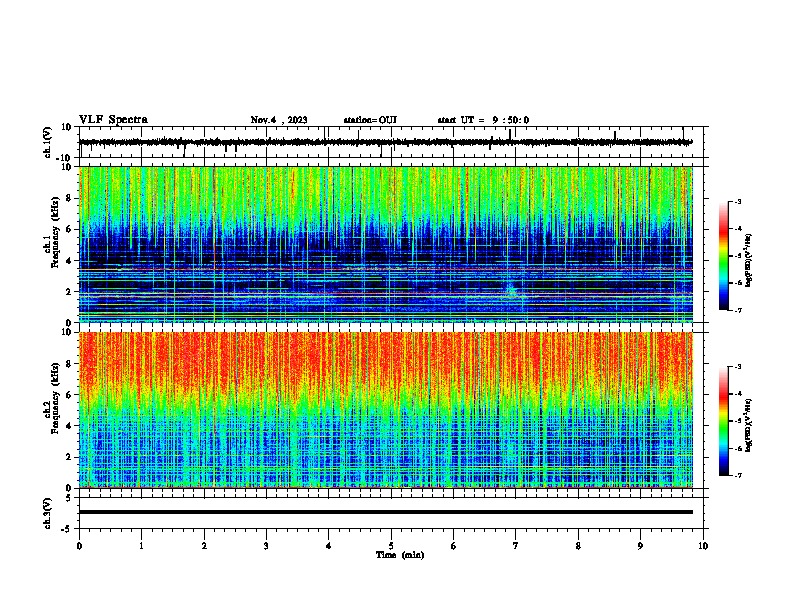The width and height of the screenshot is (792, 612).
Task: Click the ch.1(V) waveform axis label
Action: (48, 142)
